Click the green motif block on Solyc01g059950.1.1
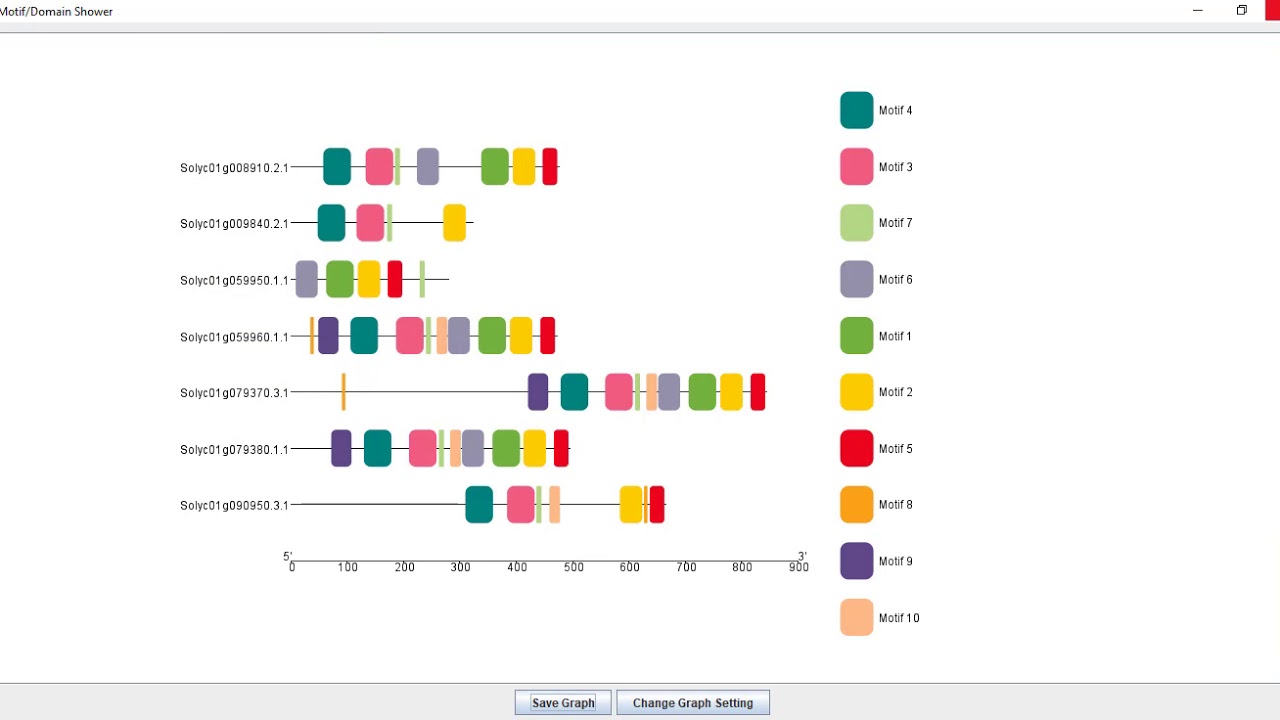The image size is (1280, 720). [x=340, y=279]
